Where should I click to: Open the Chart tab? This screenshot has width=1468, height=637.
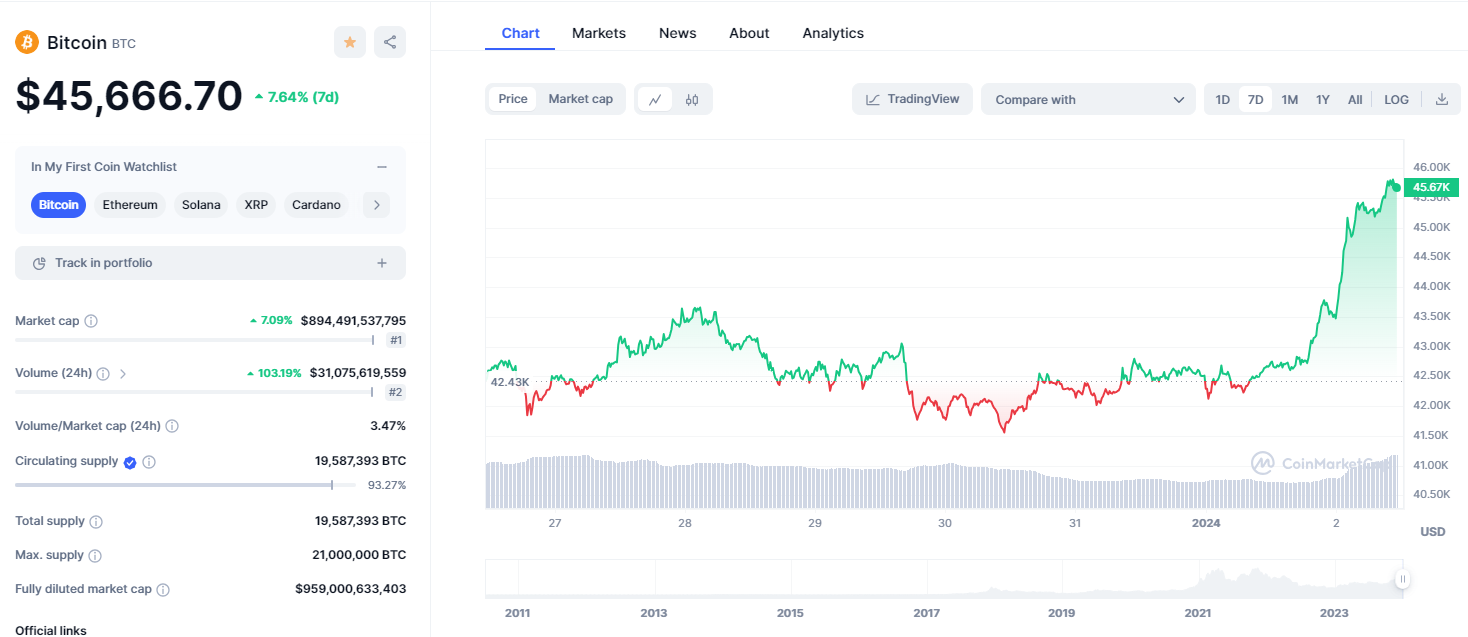click(x=520, y=33)
